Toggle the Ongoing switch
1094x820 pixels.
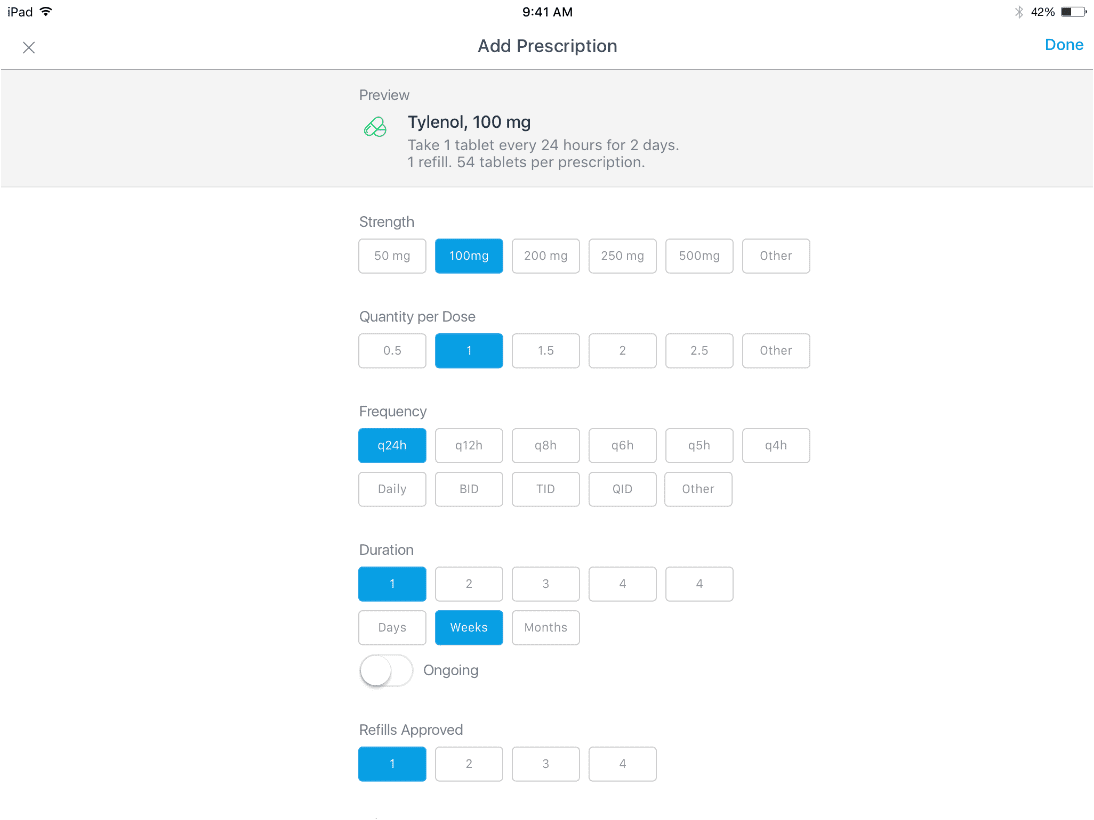[x=386, y=671]
